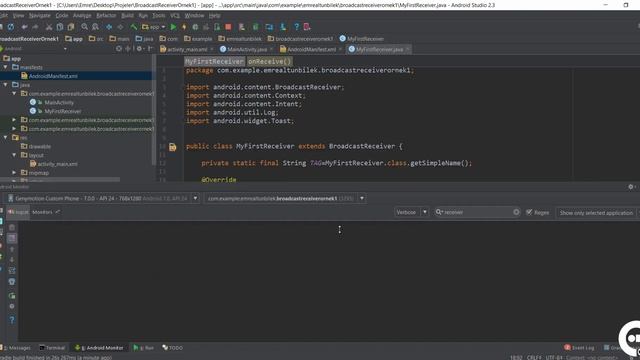Open the Event Log
This screenshot has width=640, height=360.
tap(579, 348)
